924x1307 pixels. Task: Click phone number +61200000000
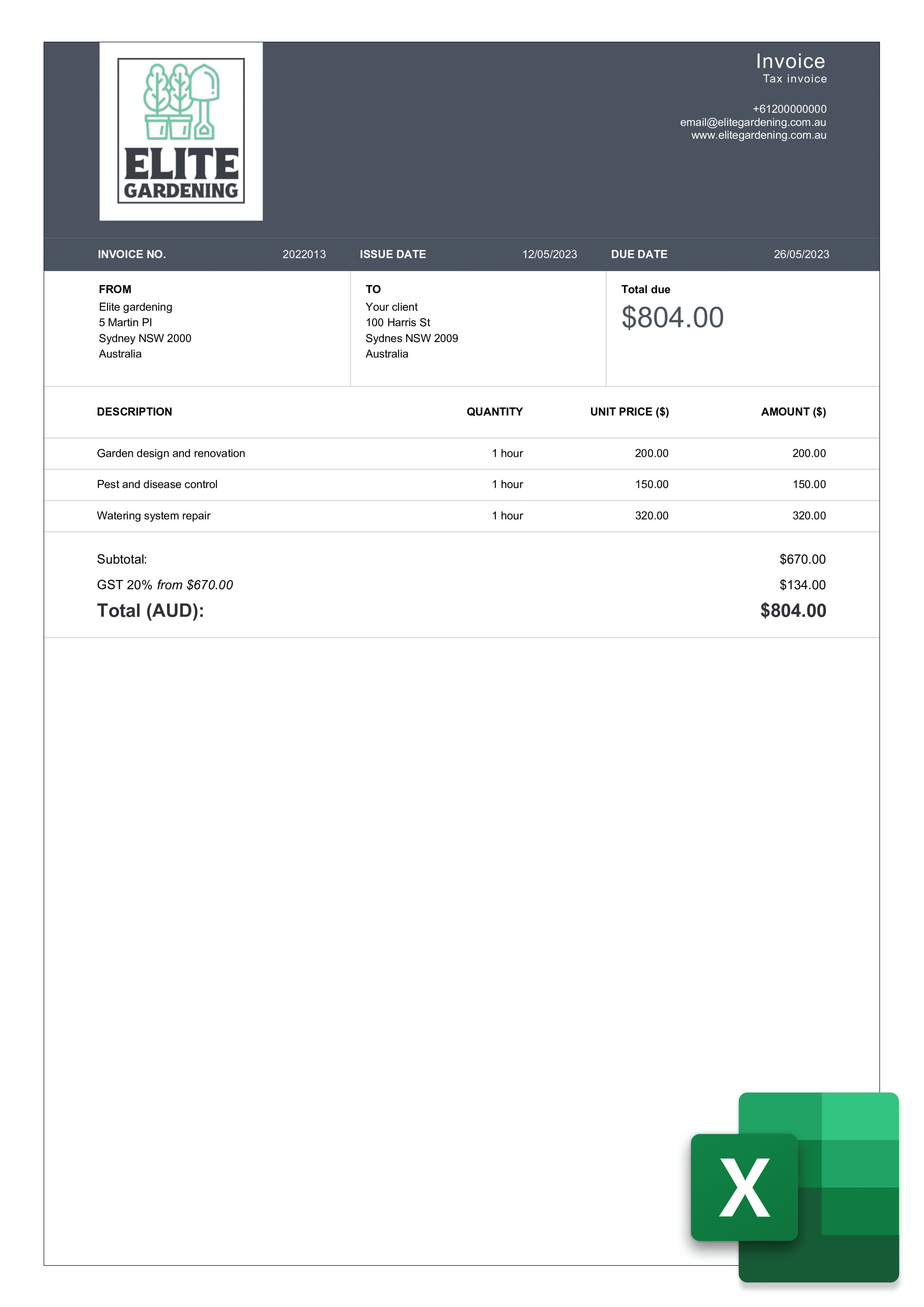pos(789,109)
